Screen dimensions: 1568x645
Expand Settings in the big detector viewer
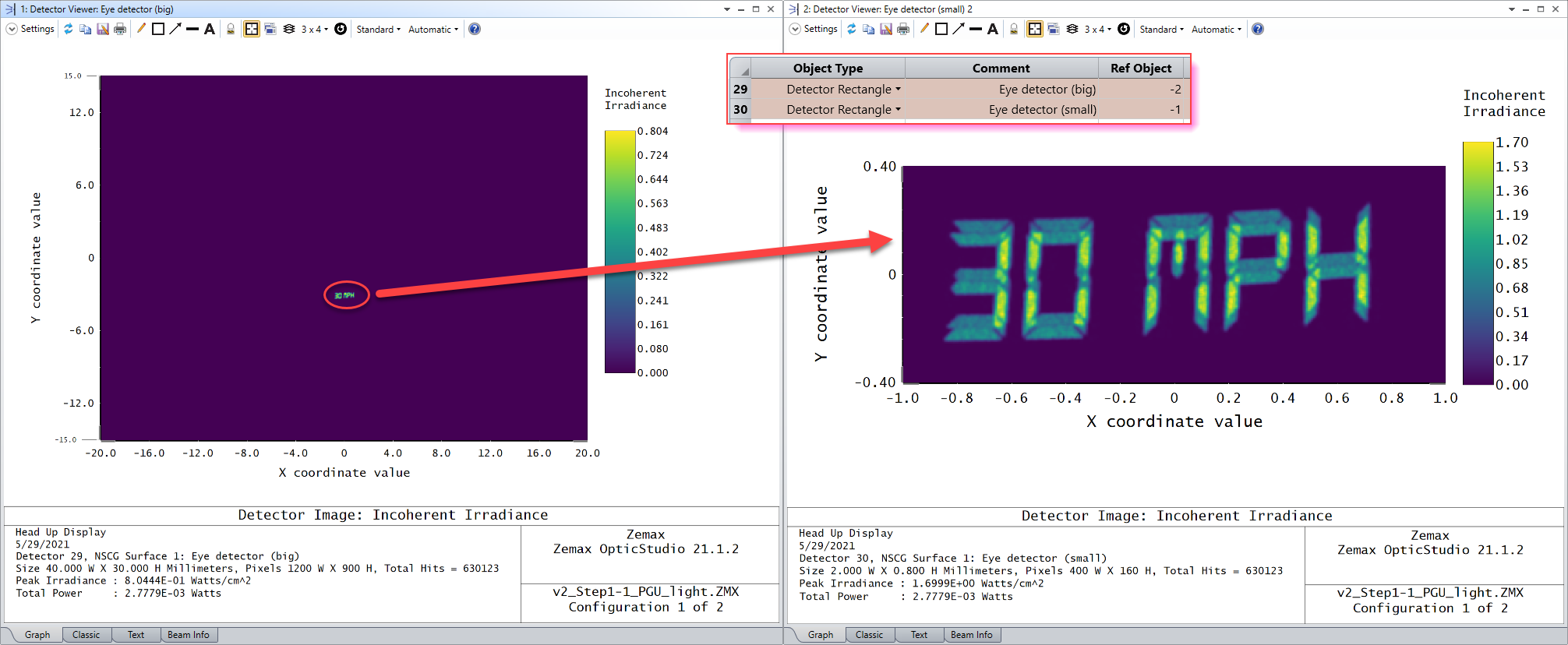click(30, 29)
